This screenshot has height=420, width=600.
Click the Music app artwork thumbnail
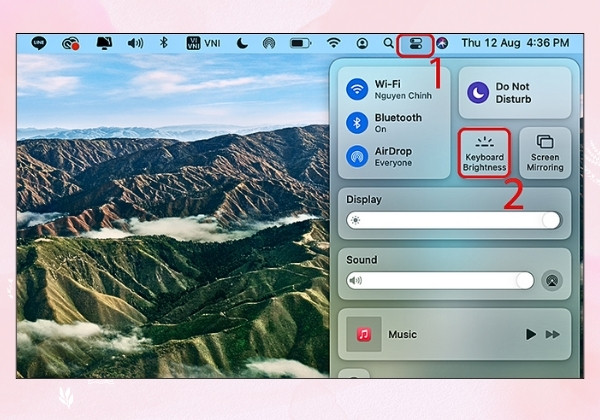pyautogui.click(x=364, y=334)
